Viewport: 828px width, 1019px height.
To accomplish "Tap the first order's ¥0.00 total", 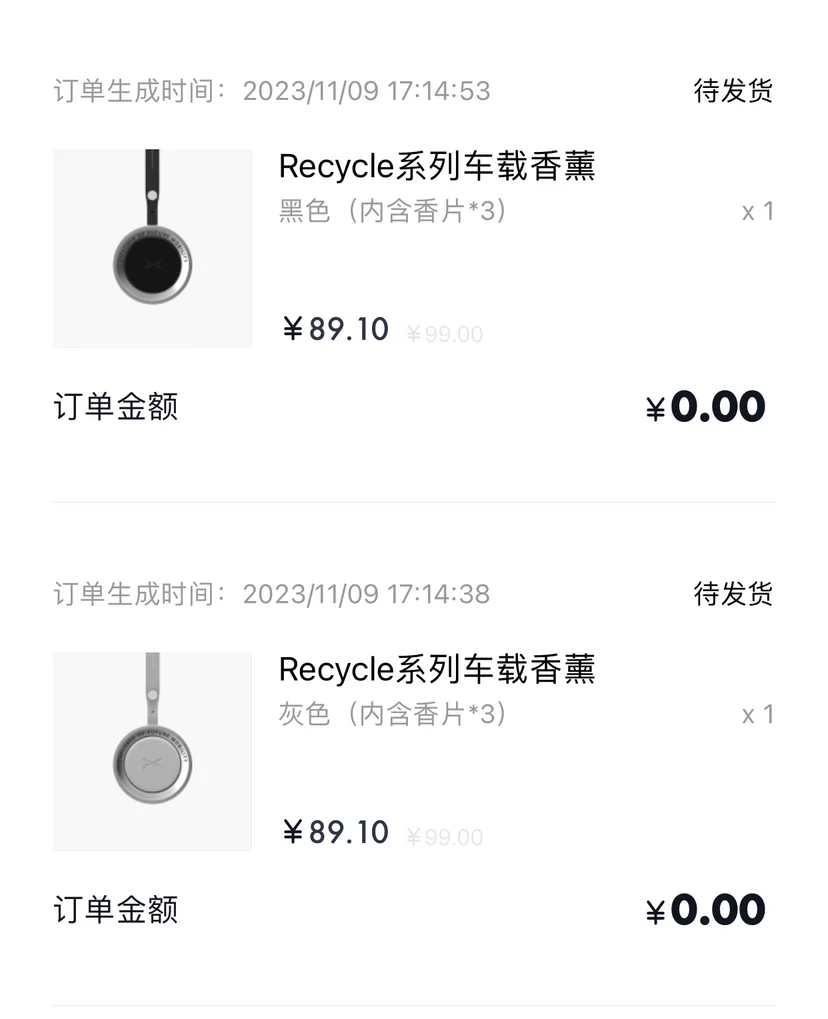I will point(706,407).
